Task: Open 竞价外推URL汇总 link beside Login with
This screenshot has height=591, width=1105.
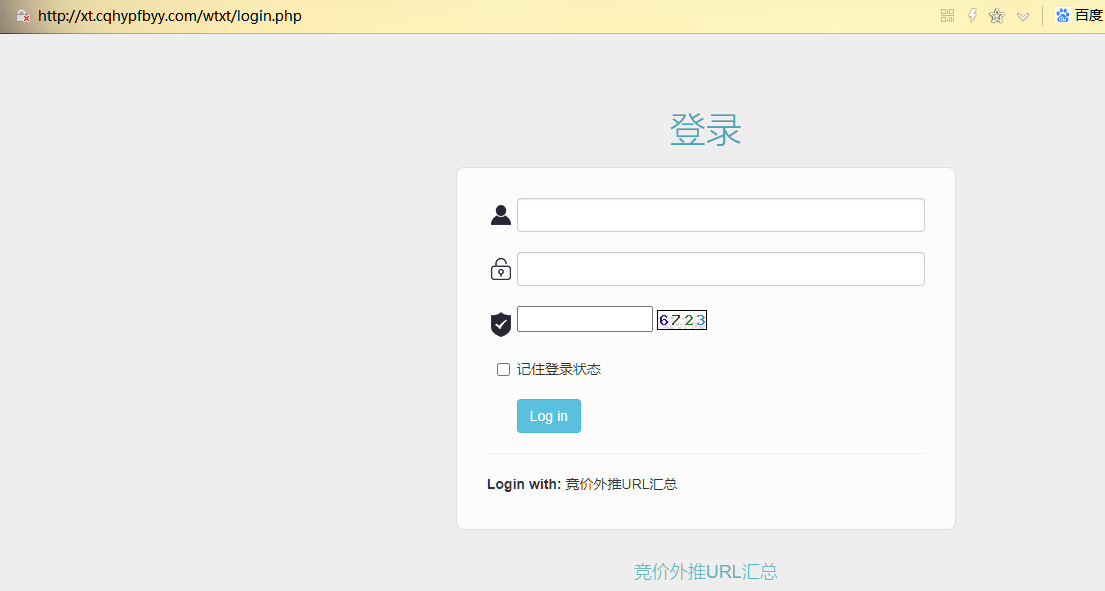Action: [621, 485]
